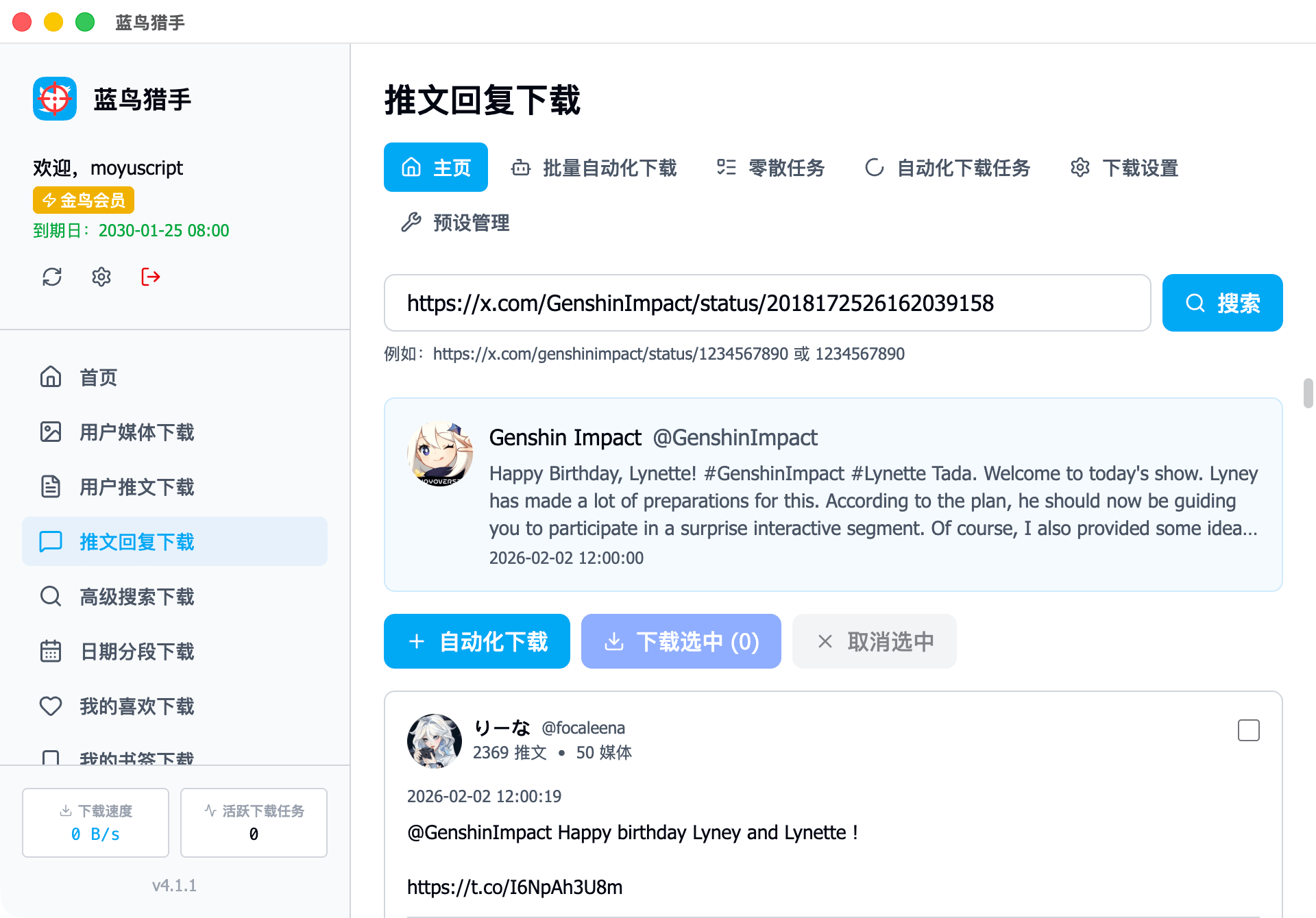Click the 自动化下载 button

(477, 641)
